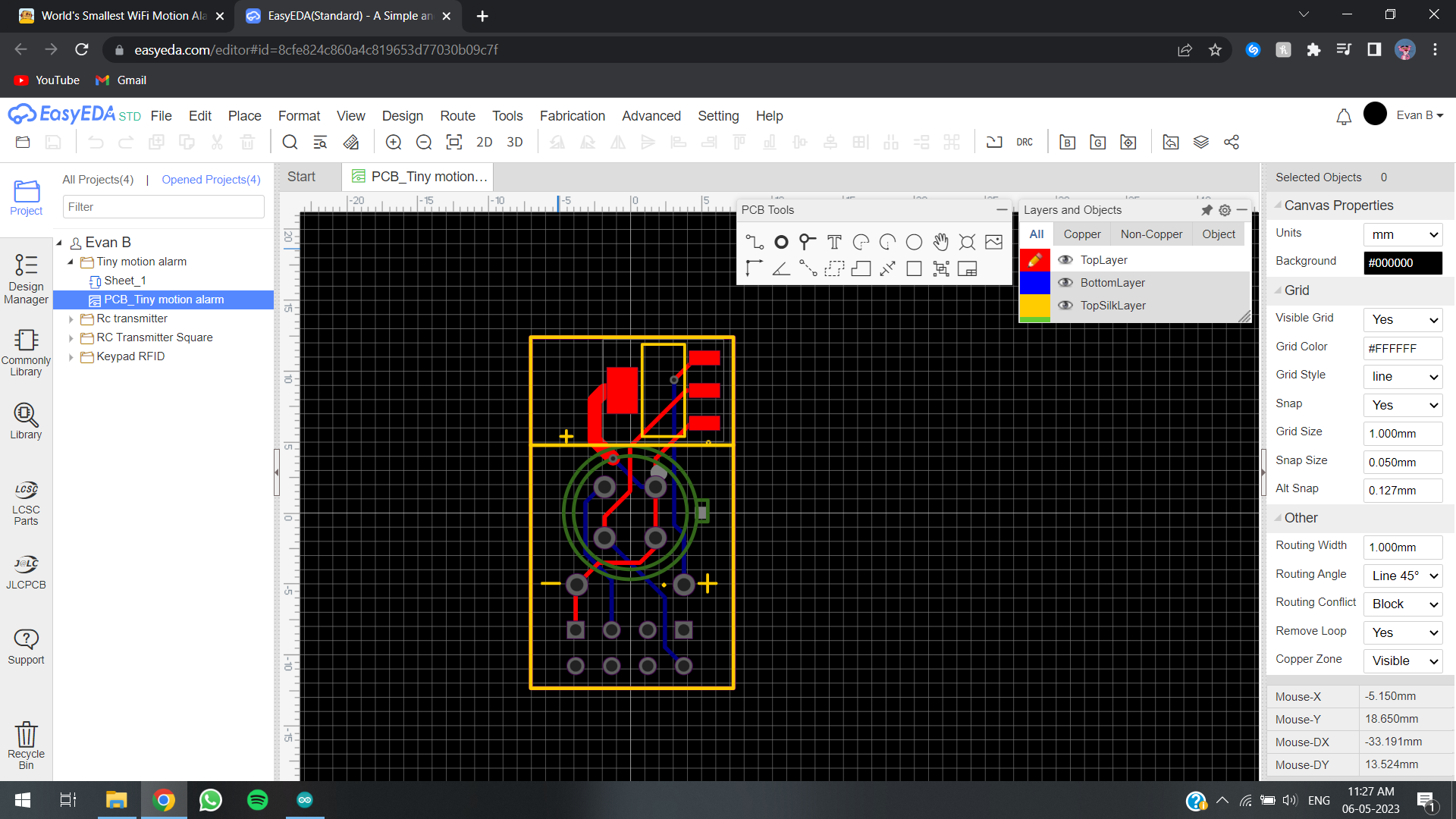Open the Route menu in menubar
Viewport: 1456px width, 819px height.
pos(456,115)
